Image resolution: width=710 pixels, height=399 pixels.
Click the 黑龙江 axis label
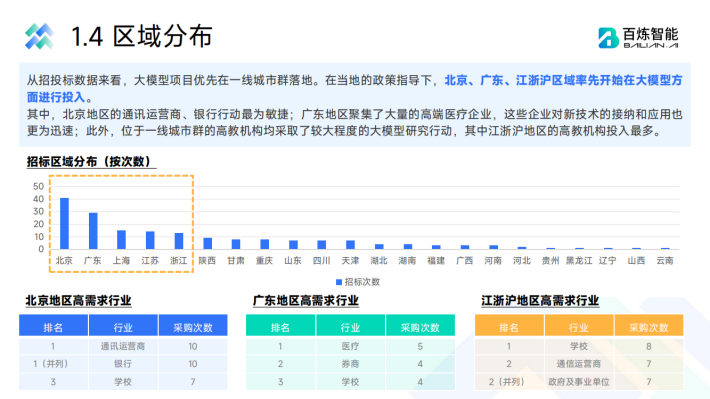[579, 260]
